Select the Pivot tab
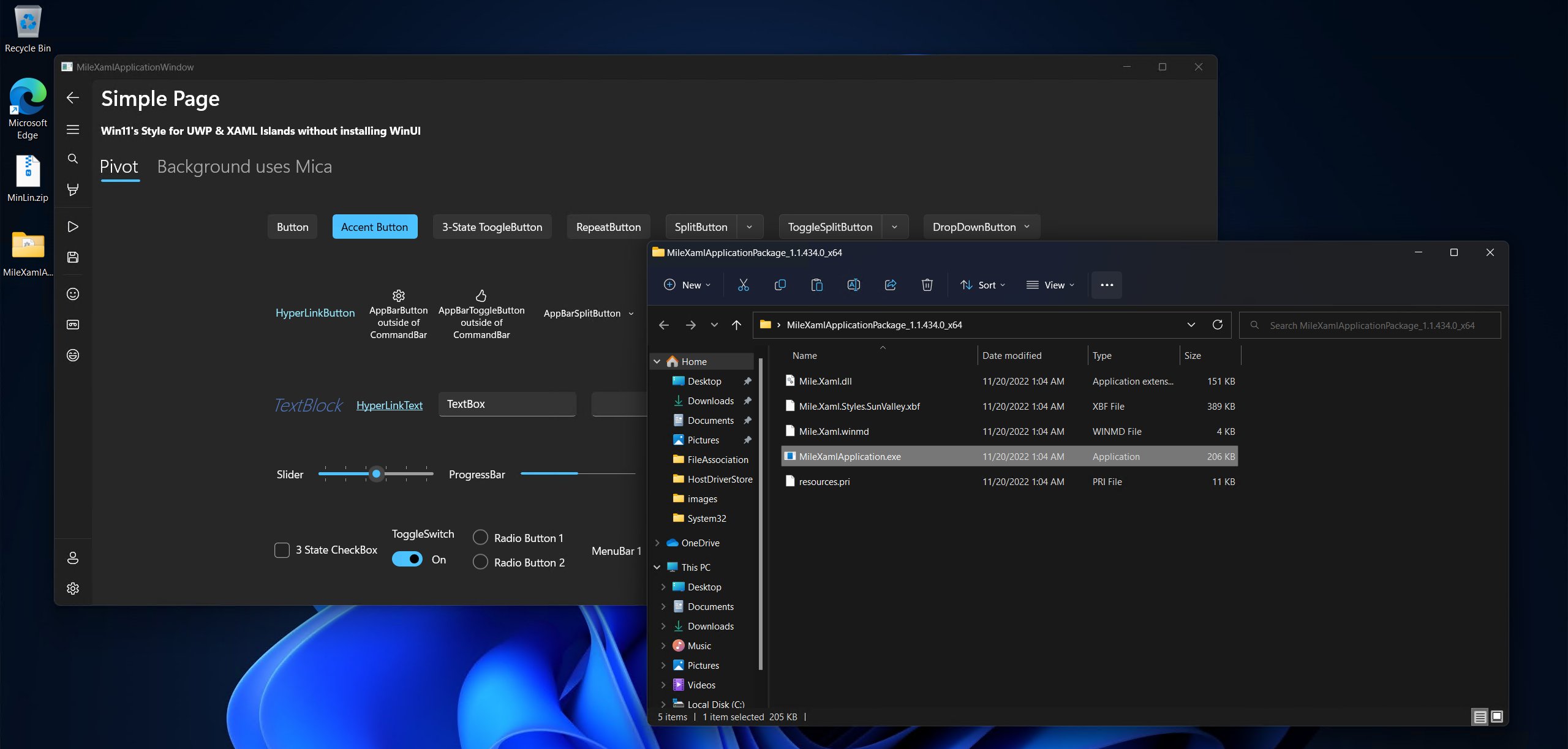 point(119,167)
